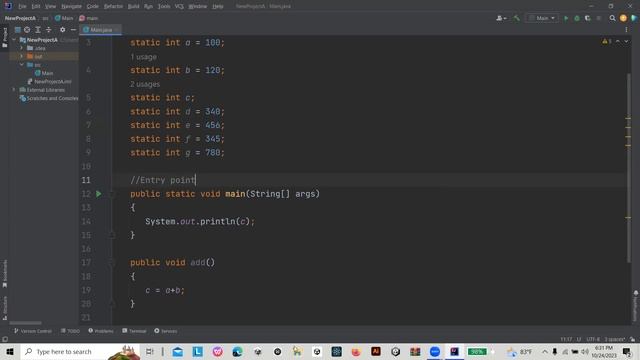Click Type here to search box
The height and width of the screenshot is (360, 640).
click(80, 351)
